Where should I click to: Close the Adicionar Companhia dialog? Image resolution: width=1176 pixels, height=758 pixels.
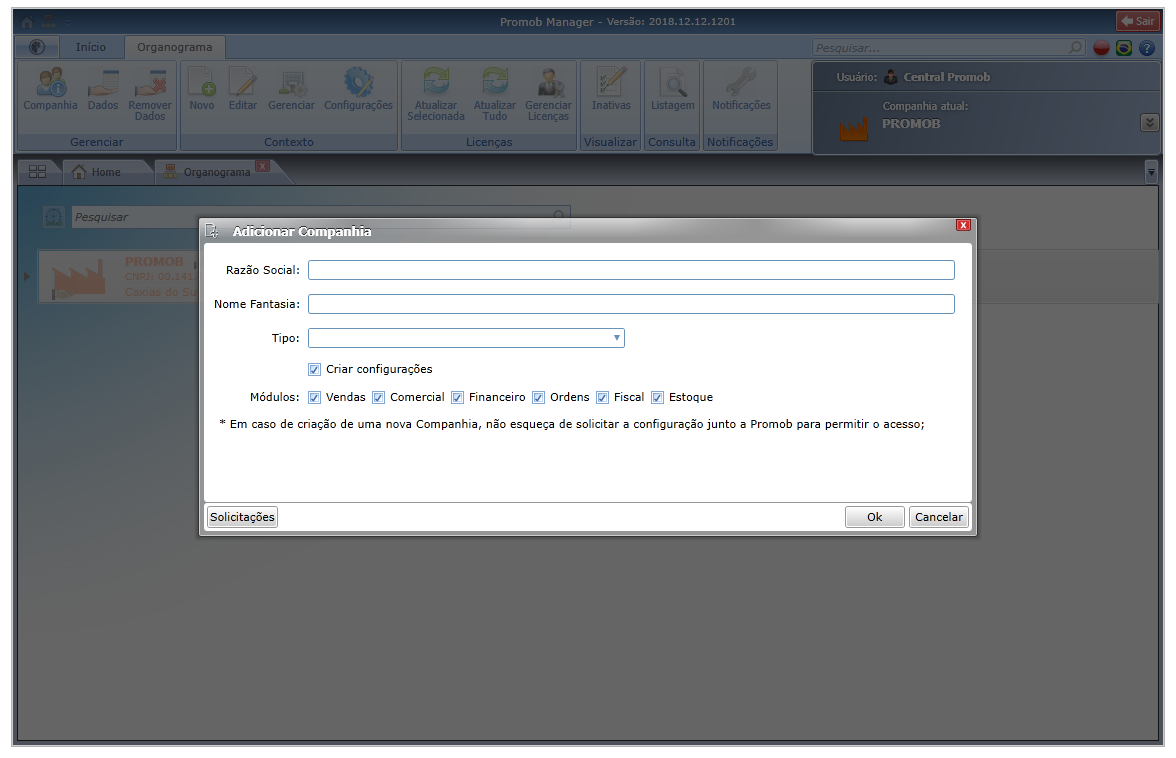click(964, 225)
